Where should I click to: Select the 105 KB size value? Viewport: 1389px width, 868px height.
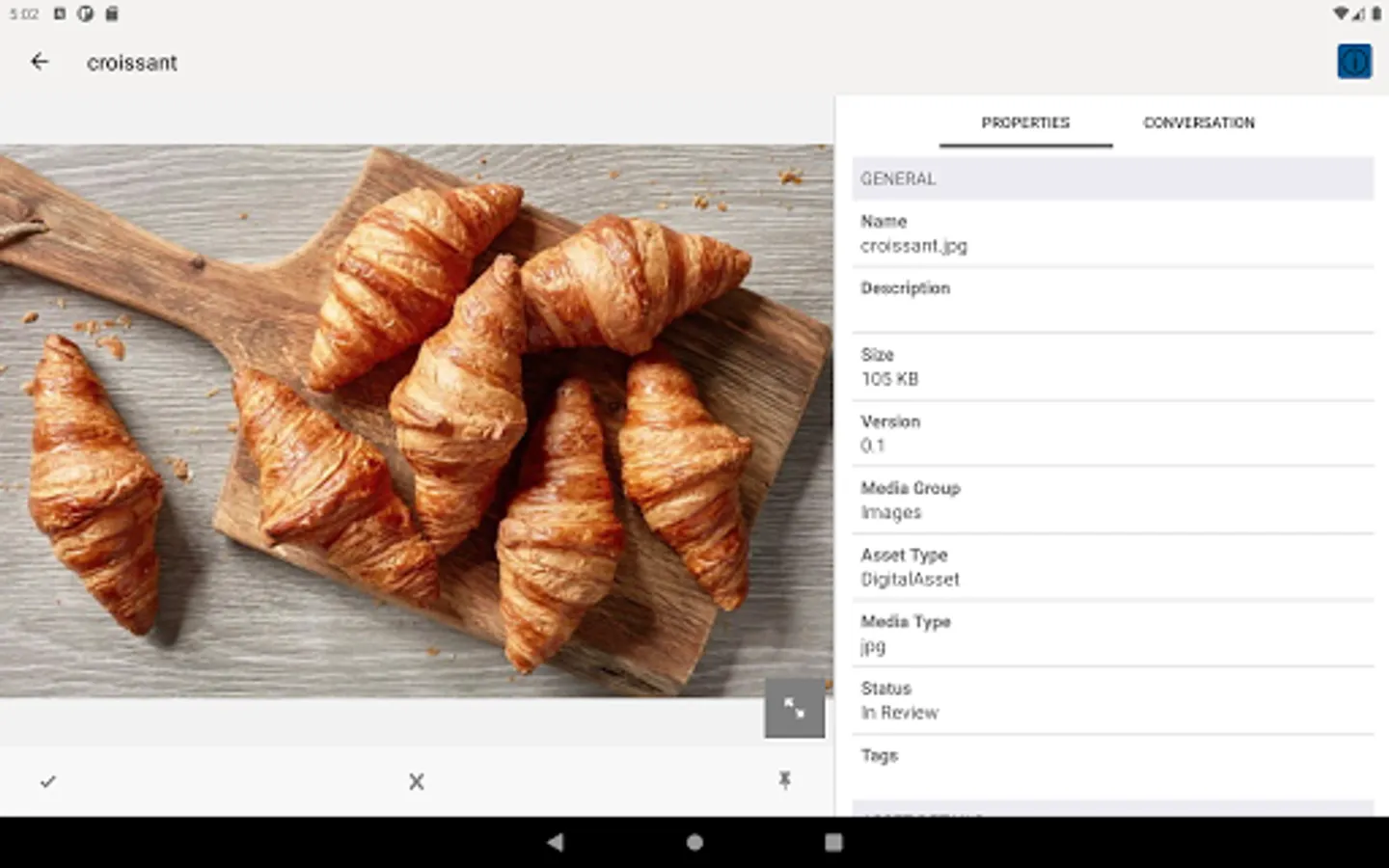pyautogui.click(x=889, y=379)
